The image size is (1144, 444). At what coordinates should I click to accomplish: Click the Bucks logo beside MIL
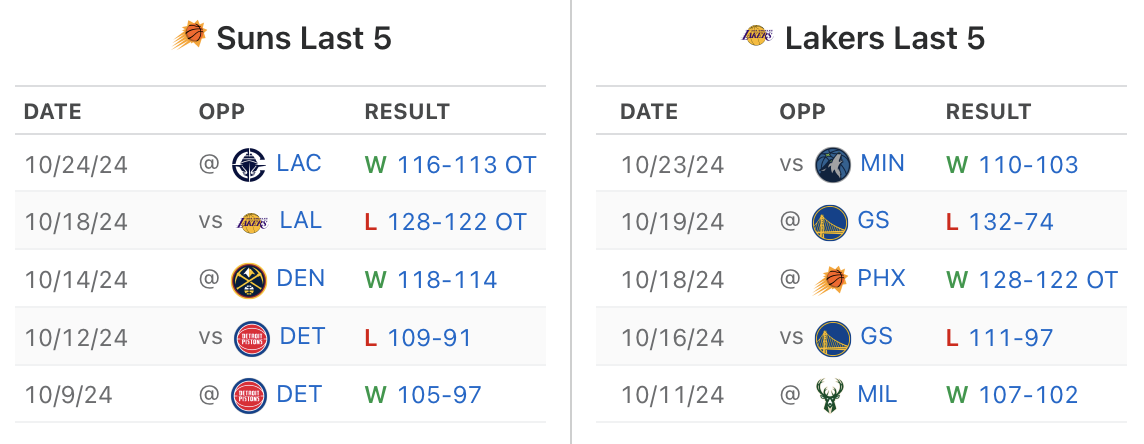pyautogui.click(x=830, y=396)
